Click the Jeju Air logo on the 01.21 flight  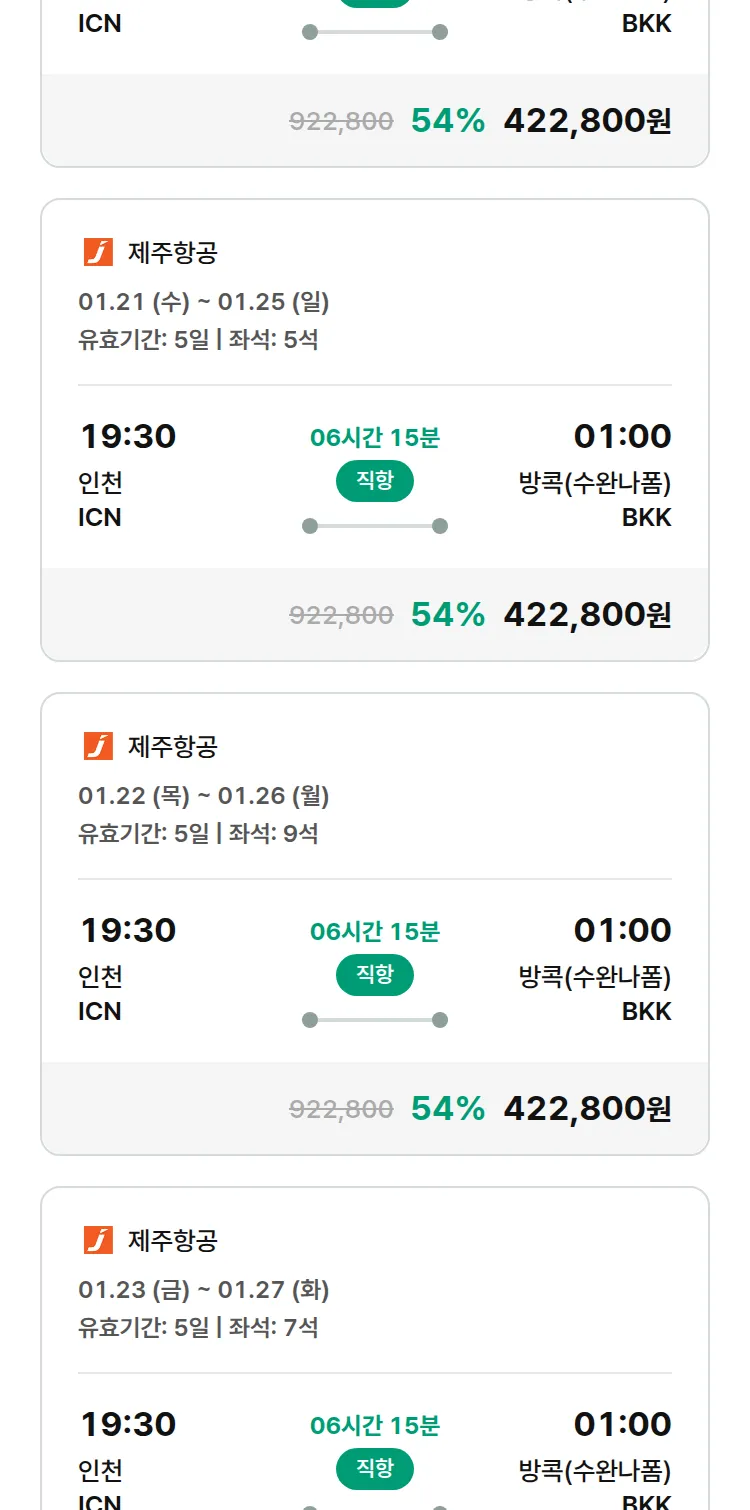click(98, 252)
